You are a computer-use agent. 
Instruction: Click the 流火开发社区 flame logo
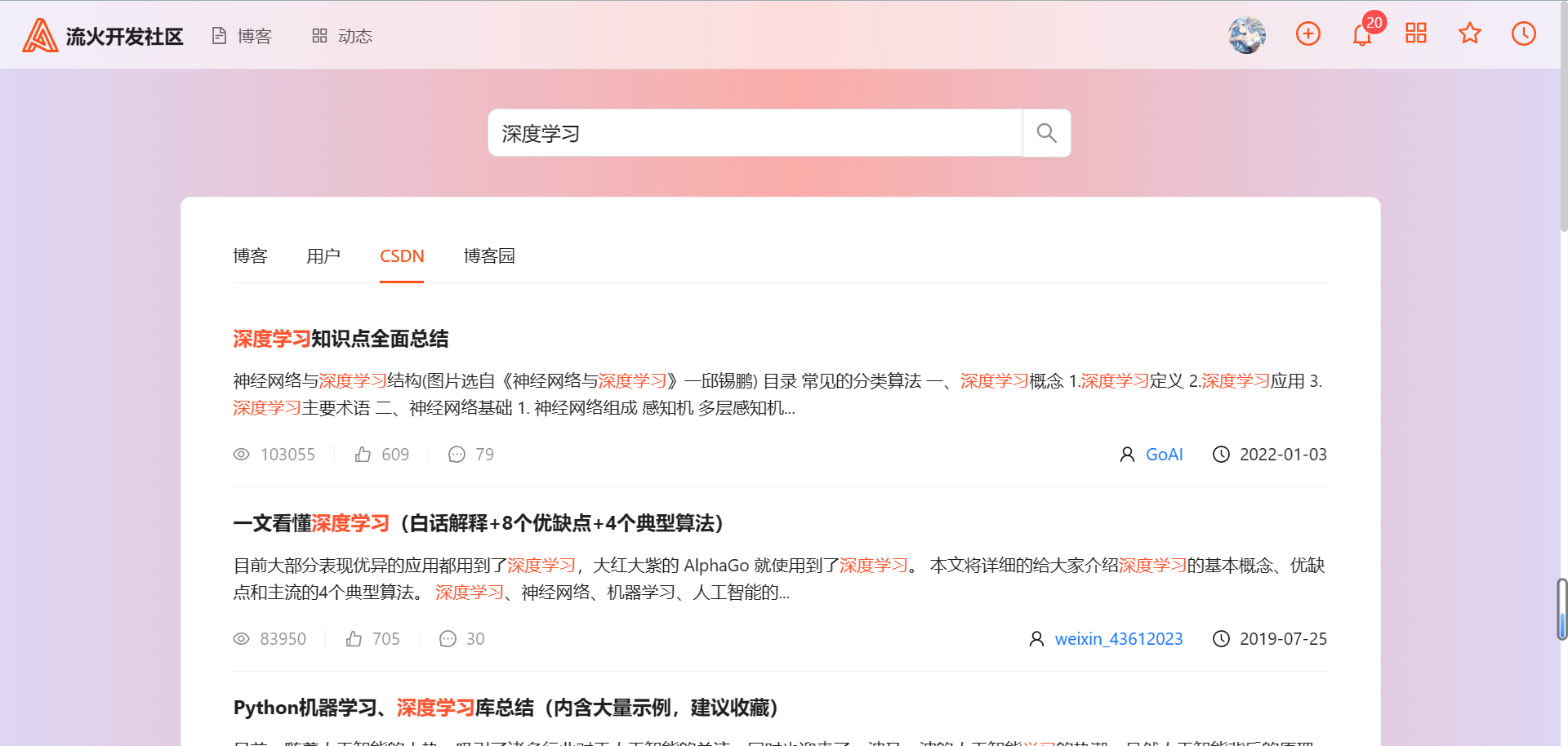coord(40,35)
